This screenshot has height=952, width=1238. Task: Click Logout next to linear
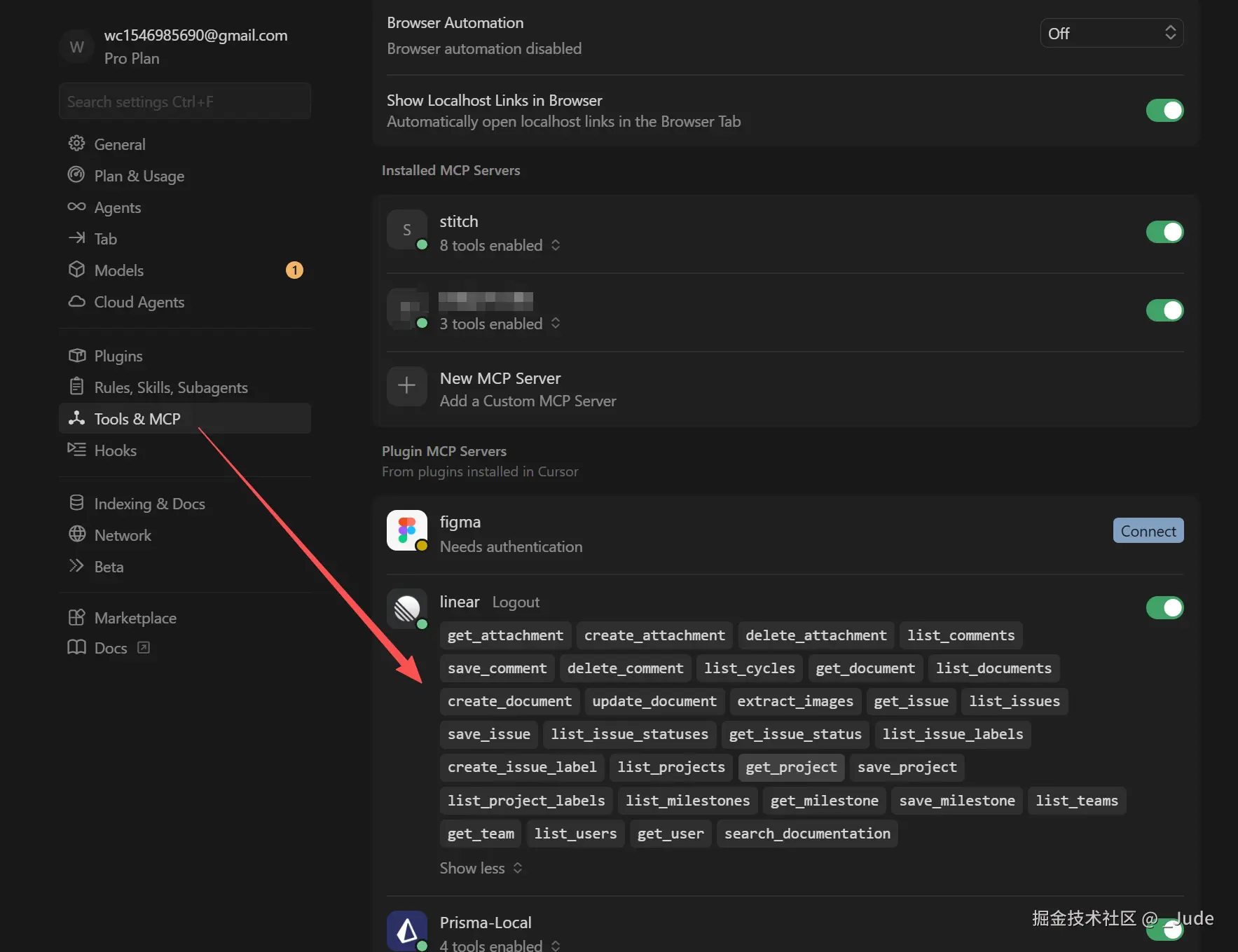pyautogui.click(x=516, y=602)
